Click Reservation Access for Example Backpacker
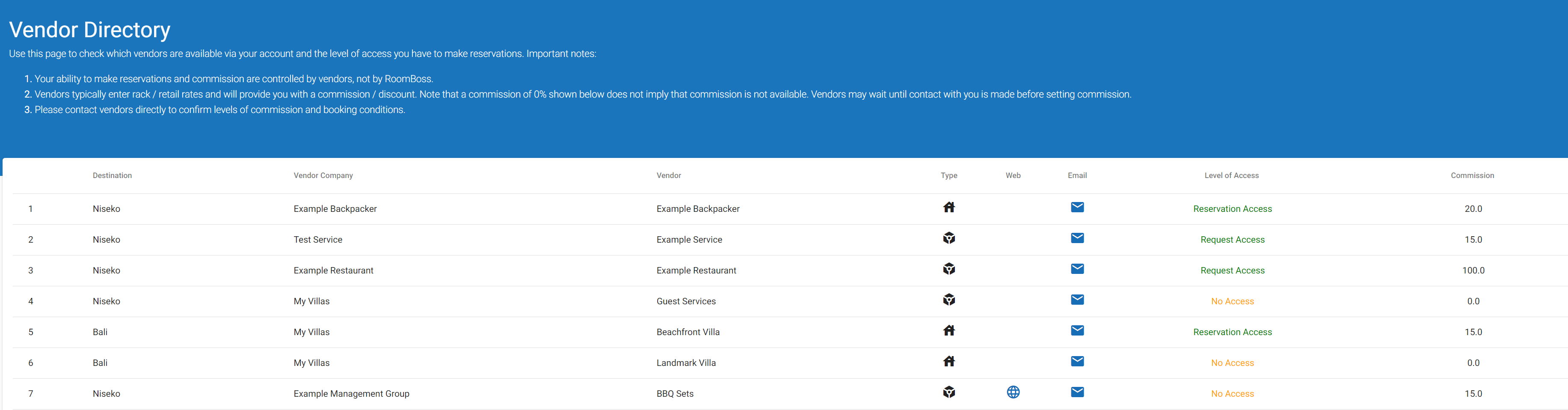 [x=1232, y=209]
